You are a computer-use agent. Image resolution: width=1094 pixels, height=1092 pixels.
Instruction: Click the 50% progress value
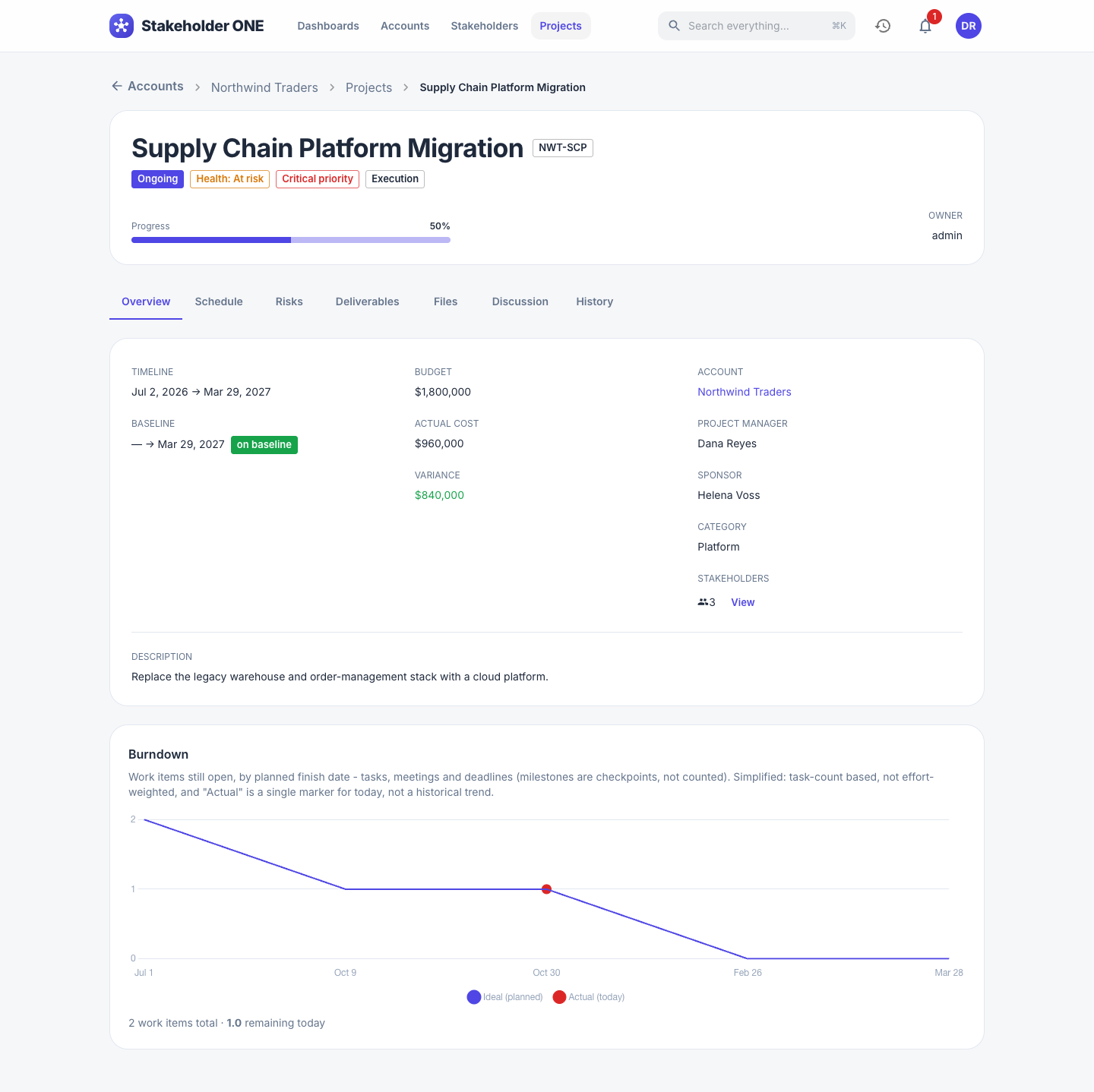(x=440, y=226)
